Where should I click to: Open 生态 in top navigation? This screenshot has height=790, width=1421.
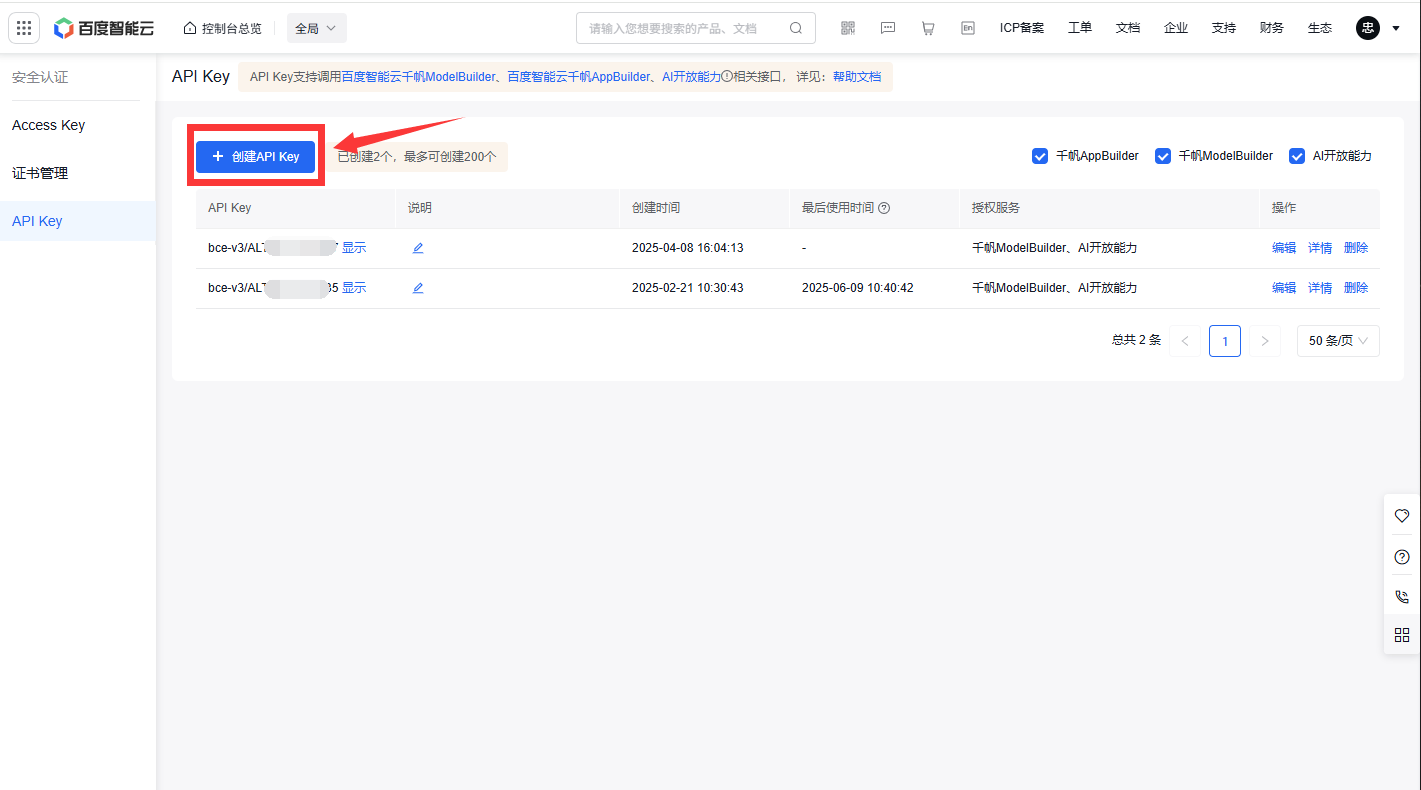(x=1320, y=28)
